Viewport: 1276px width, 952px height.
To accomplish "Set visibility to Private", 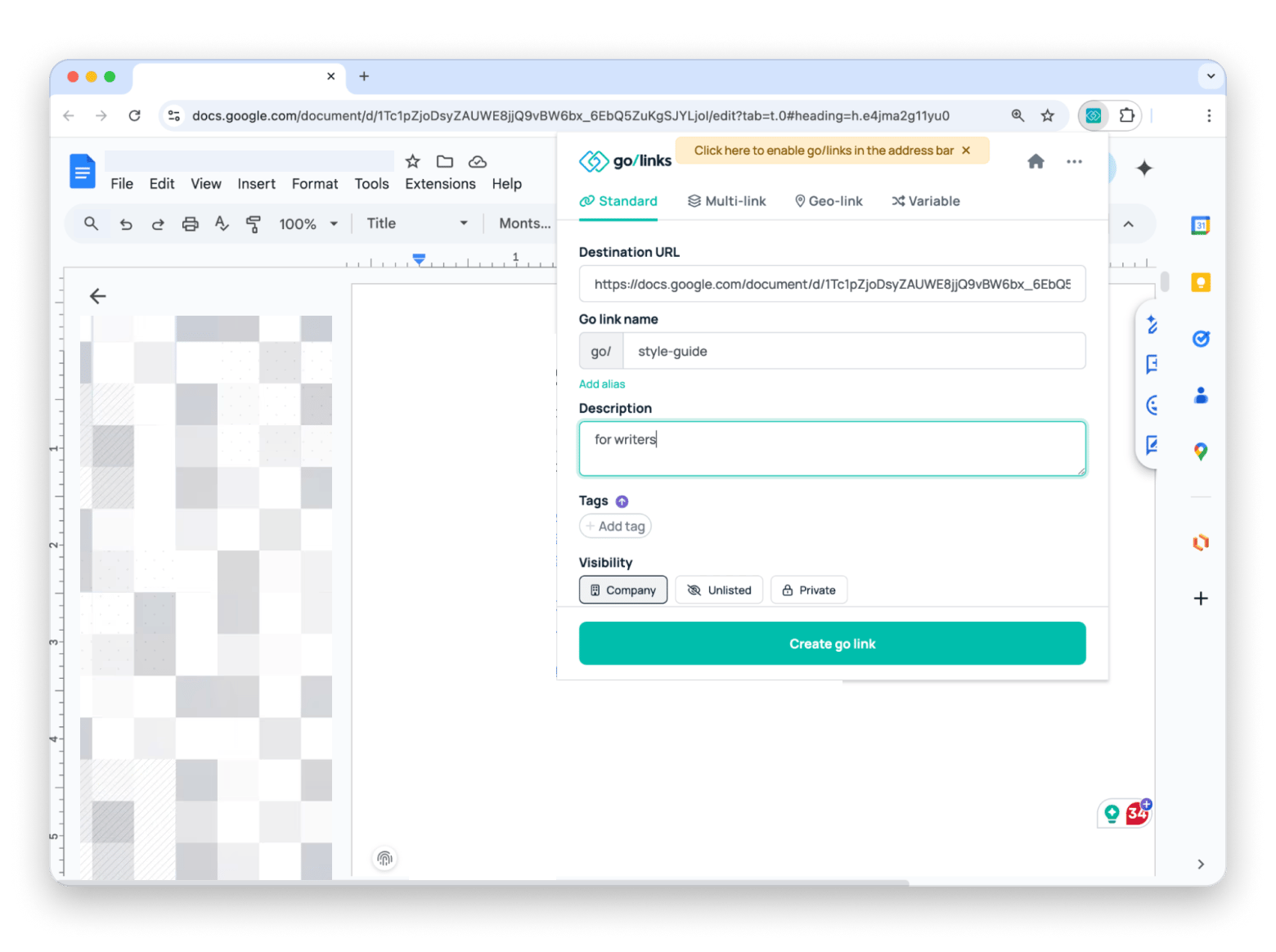I will click(809, 590).
